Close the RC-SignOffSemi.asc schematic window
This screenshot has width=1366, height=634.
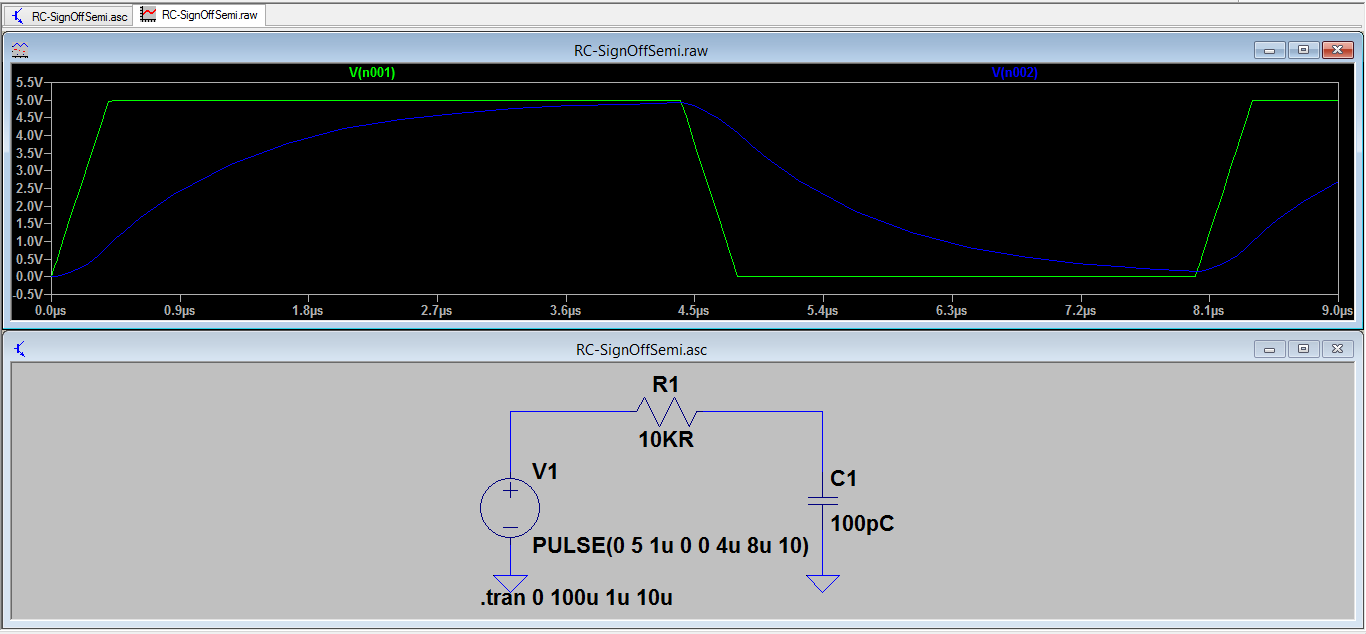coord(1337,349)
